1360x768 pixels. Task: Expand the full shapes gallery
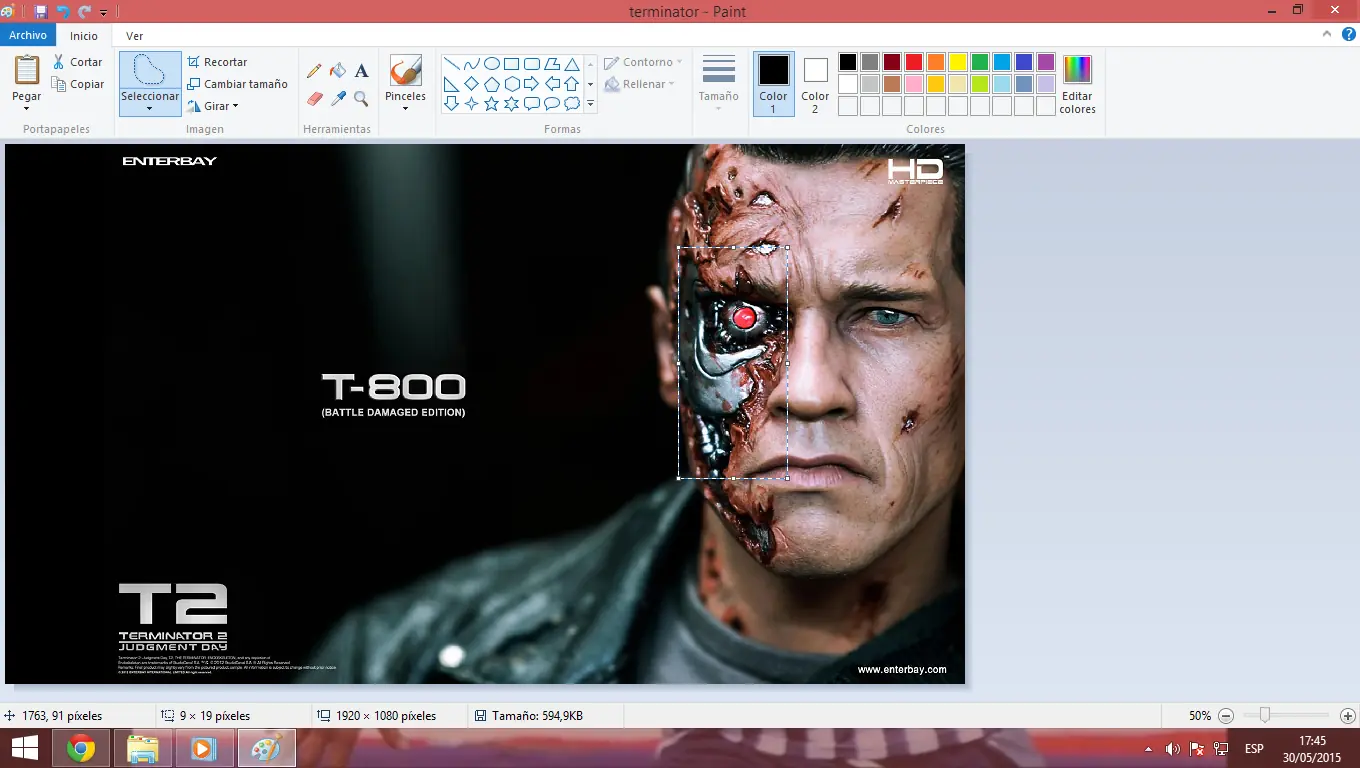(591, 104)
